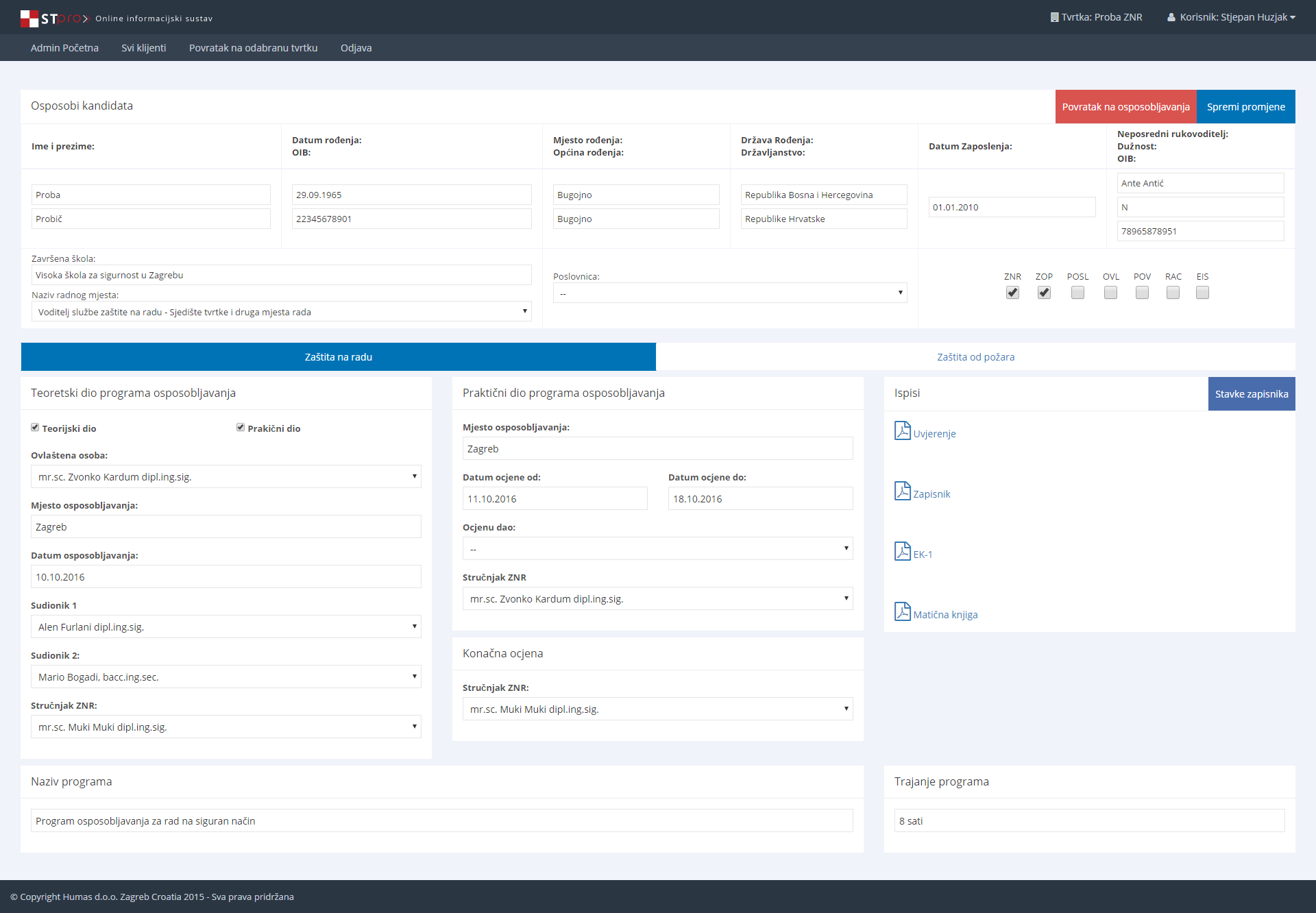Expand the Poslovnica dropdown
This screenshot has height=913, width=1316.
tap(729, 293)
